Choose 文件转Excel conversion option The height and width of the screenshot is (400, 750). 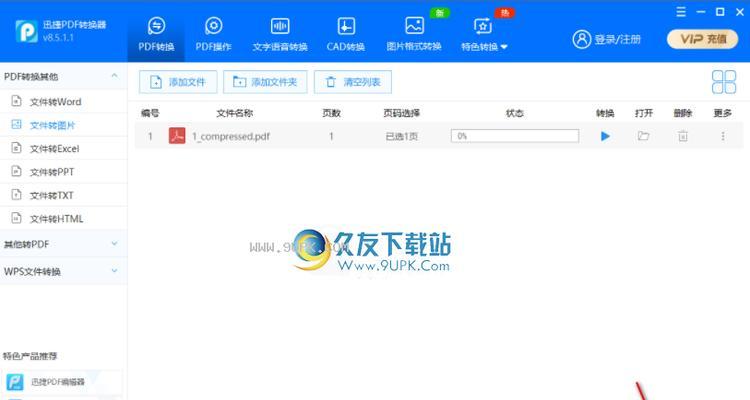tap(63, 148)
